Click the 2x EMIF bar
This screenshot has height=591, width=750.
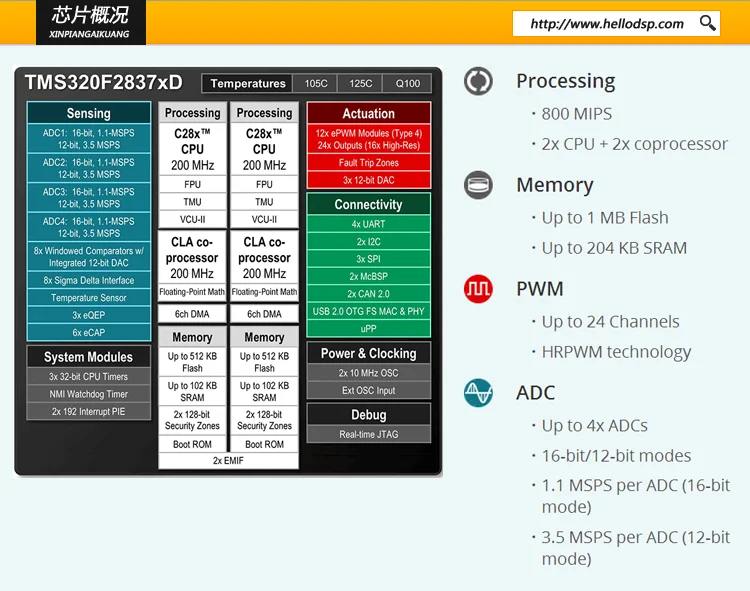coord(229,461)
